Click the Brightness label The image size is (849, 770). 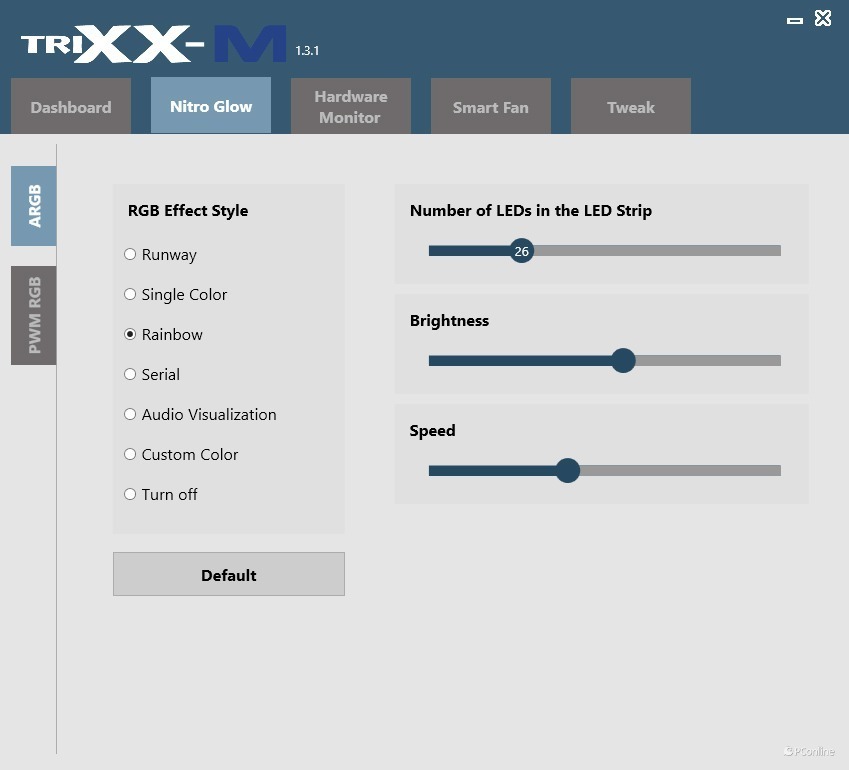click(449, 321)
